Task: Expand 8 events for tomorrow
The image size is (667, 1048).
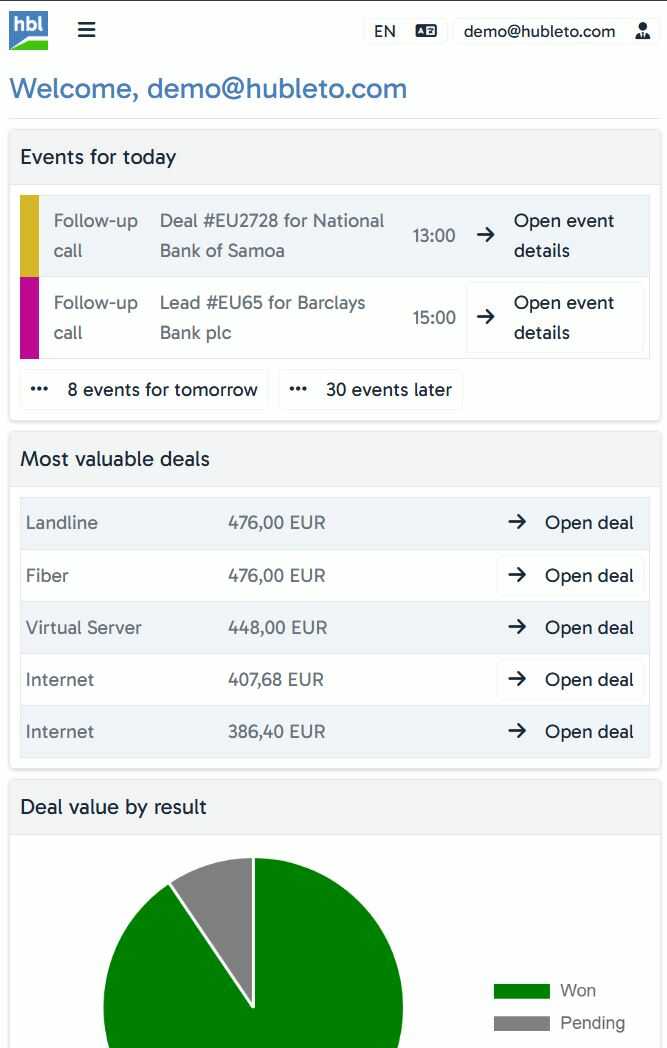Action: [145, 390]
